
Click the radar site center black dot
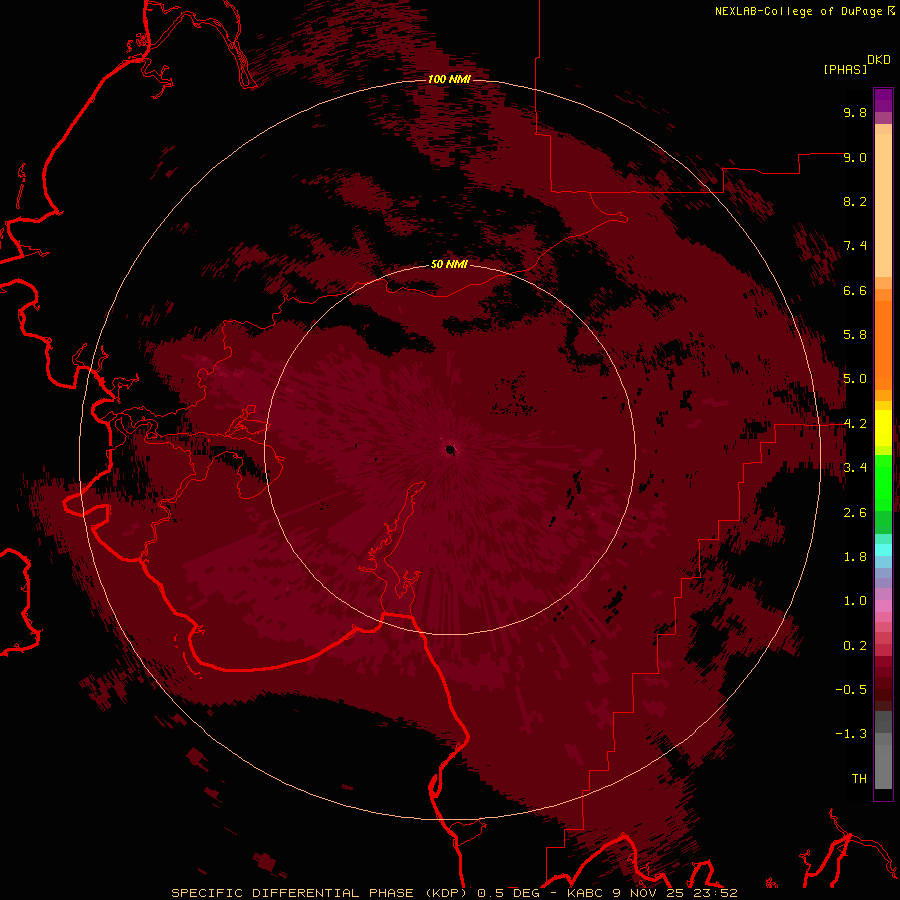tap(451, 449)
